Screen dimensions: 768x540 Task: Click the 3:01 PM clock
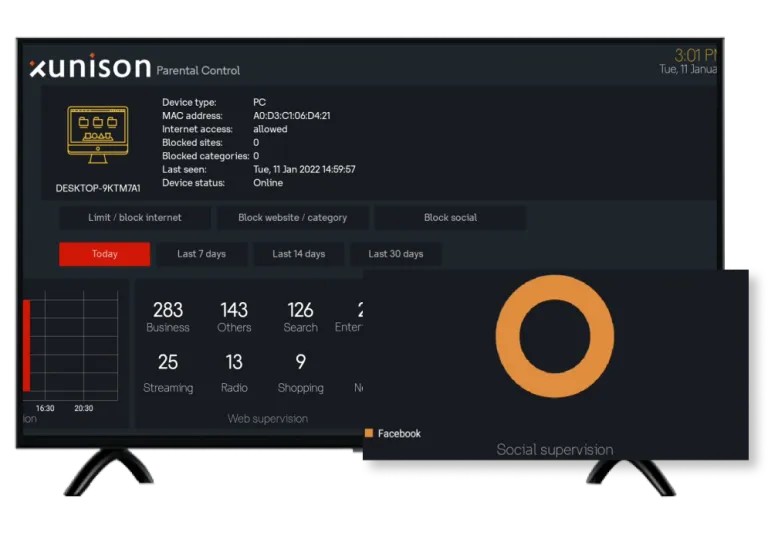pos(696,55)
